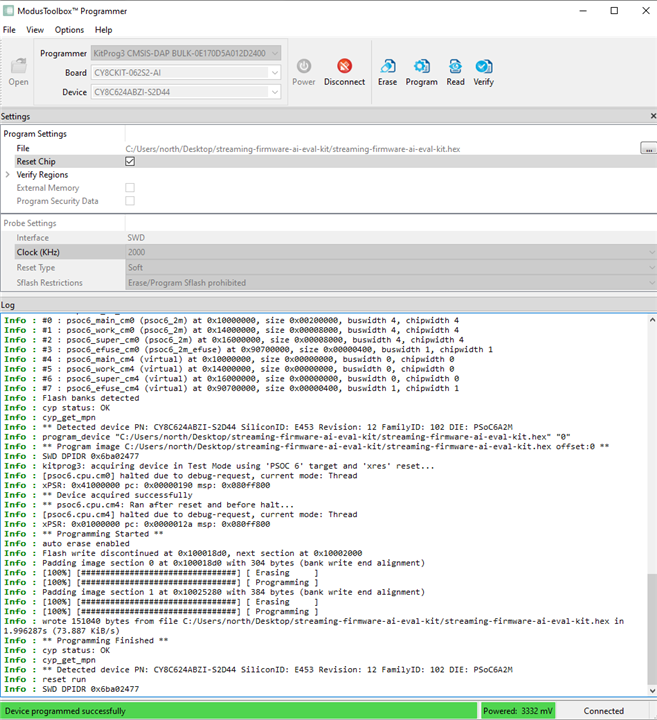This screenshot has width=657, height=720.
Task: Click the Connected status indicator
Action: (604, 711)
